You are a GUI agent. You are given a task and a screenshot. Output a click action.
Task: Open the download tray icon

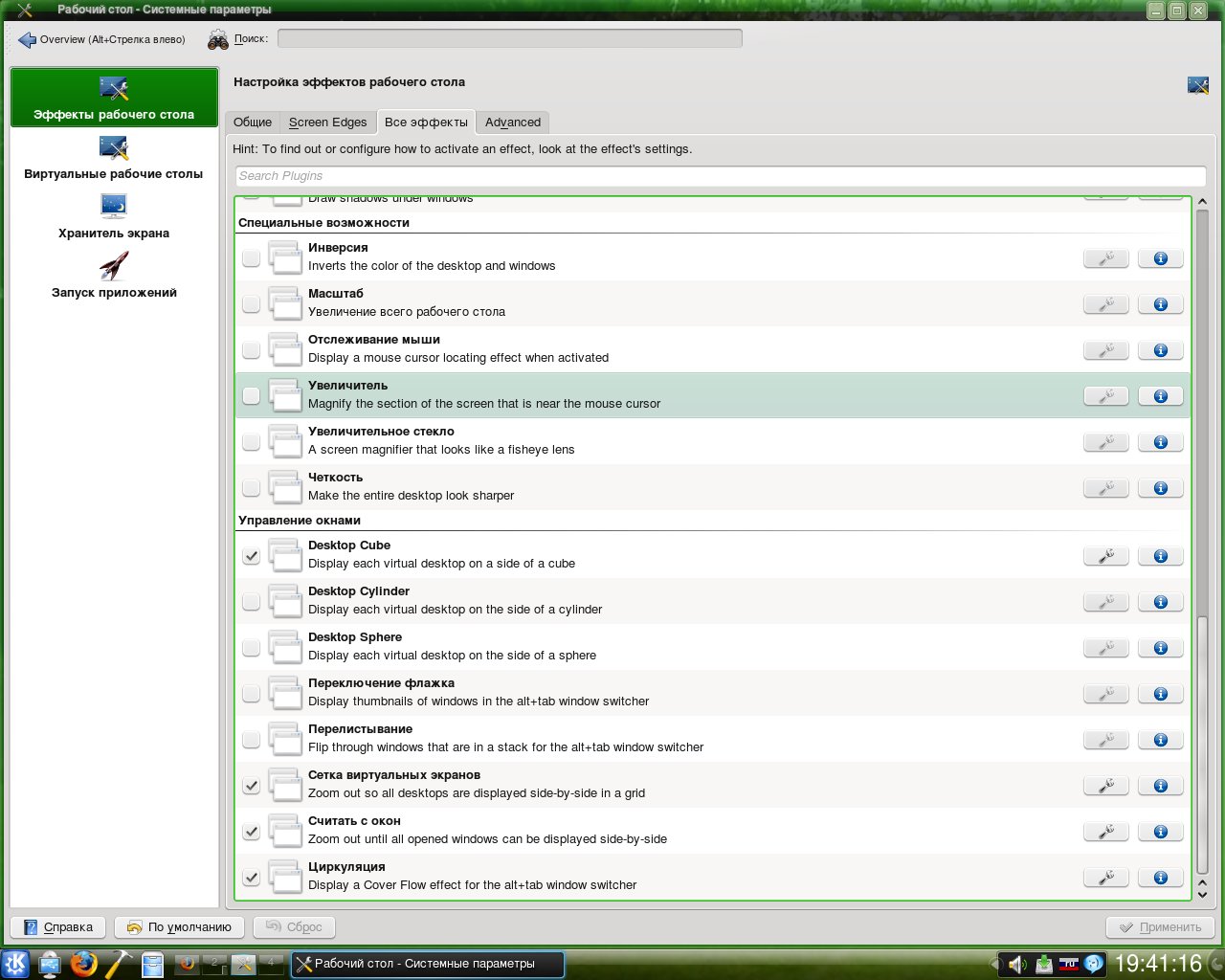click(1043, 964)
